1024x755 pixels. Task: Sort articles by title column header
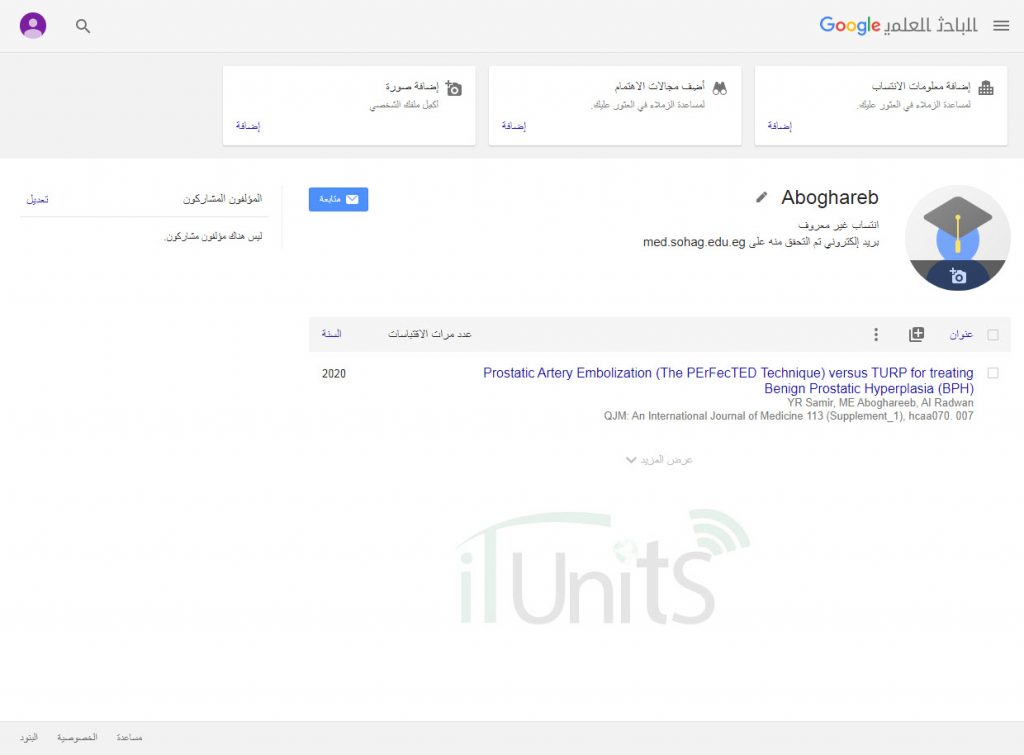point(961,335)
